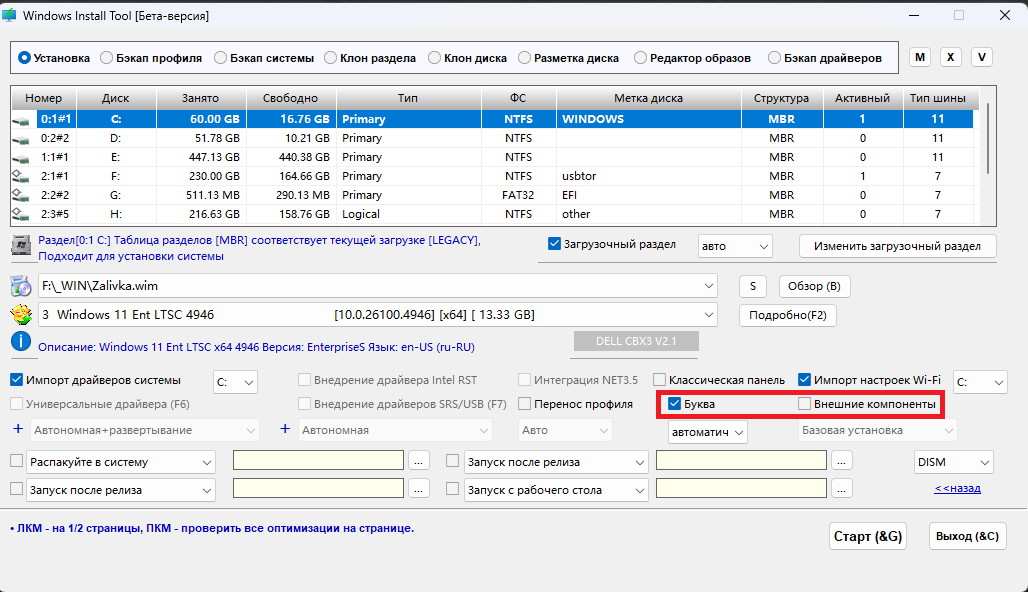Screen dimensions: 1028x592
Task: Click the Старт (&G) button
Action: coord(868,536)
